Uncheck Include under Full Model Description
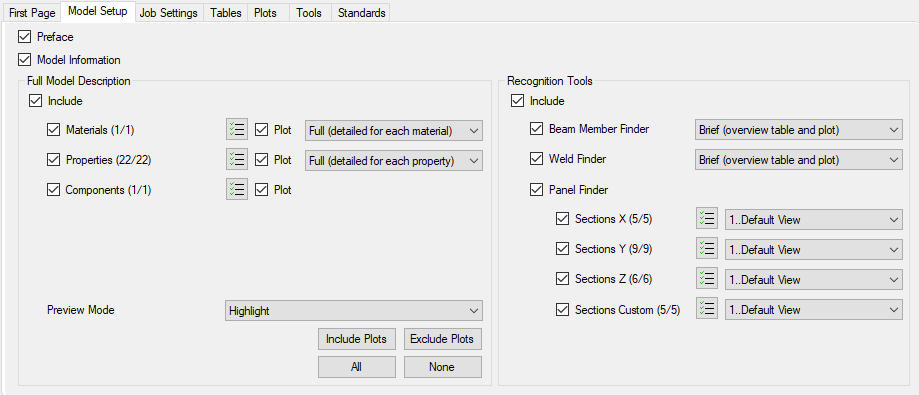 pyautogui.click(x=35, y=101)
